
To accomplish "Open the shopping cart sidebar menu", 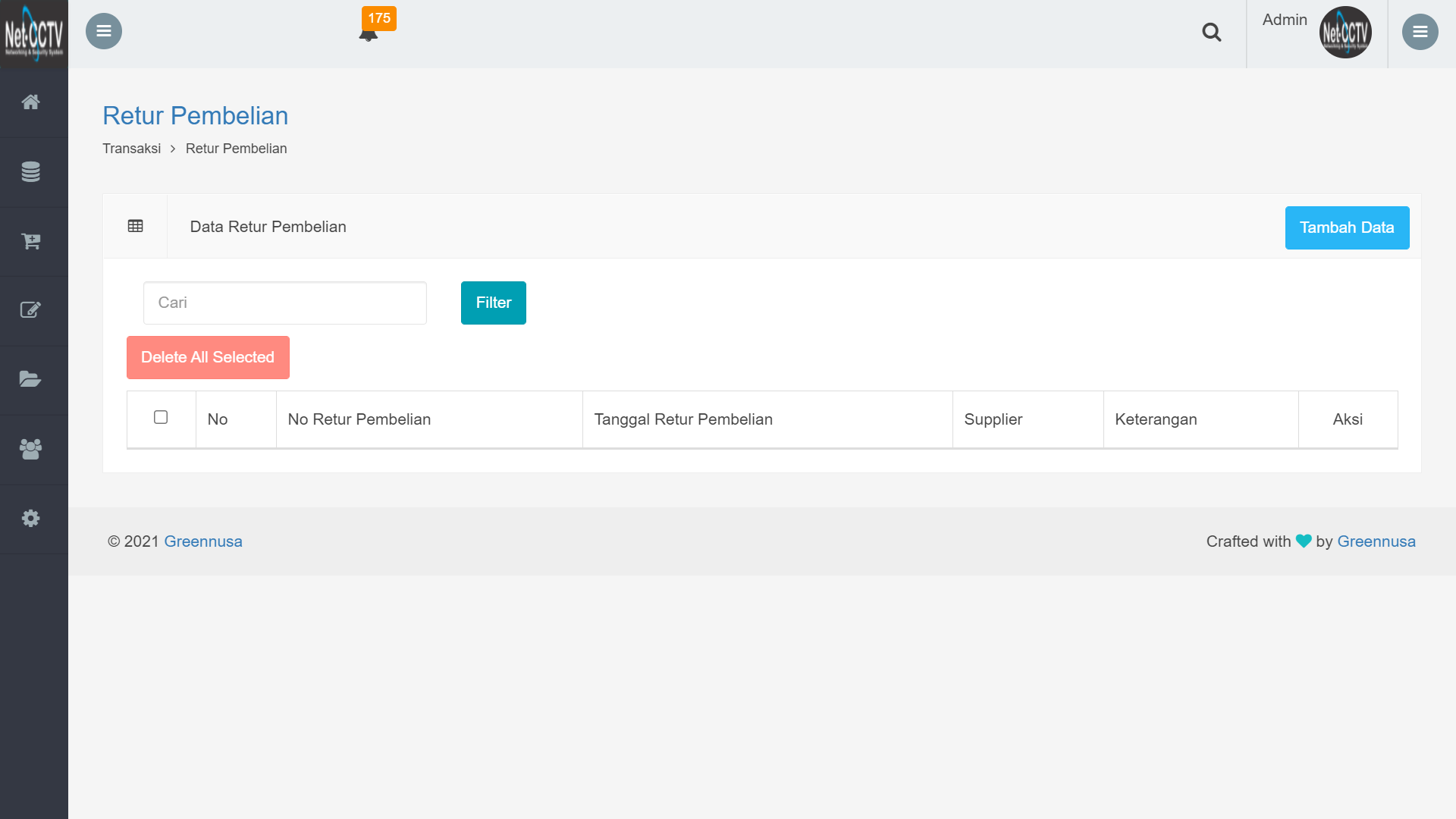I will pyautogui.click(x=30, y=241).
